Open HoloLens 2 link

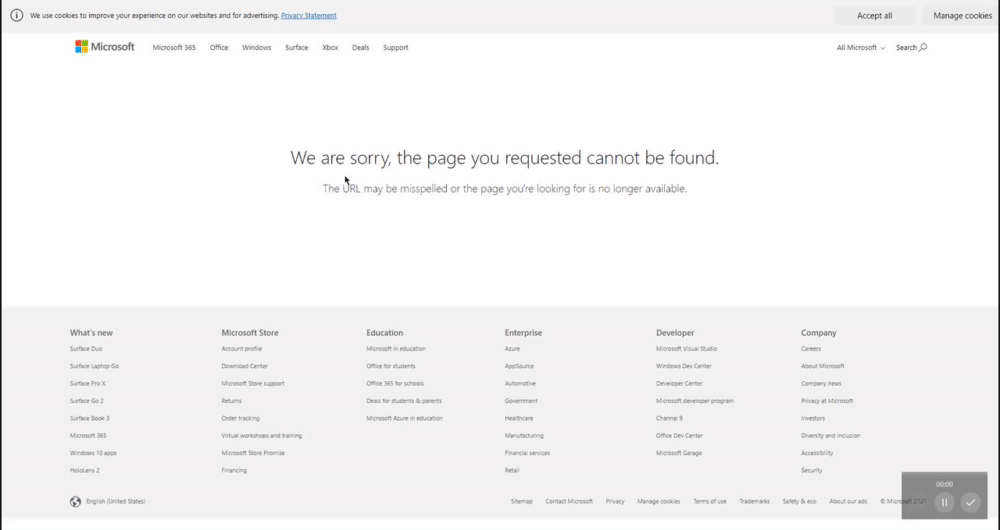85,470
